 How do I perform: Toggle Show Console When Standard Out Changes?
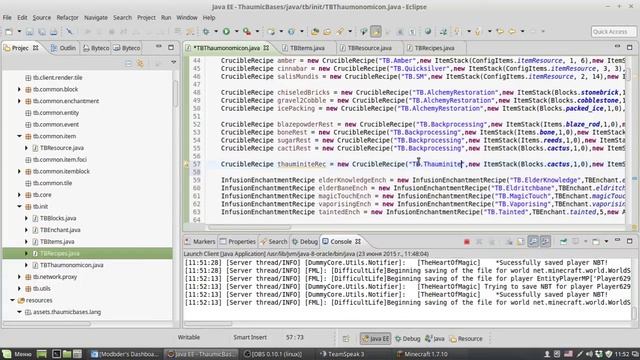(x=533, y=242)
